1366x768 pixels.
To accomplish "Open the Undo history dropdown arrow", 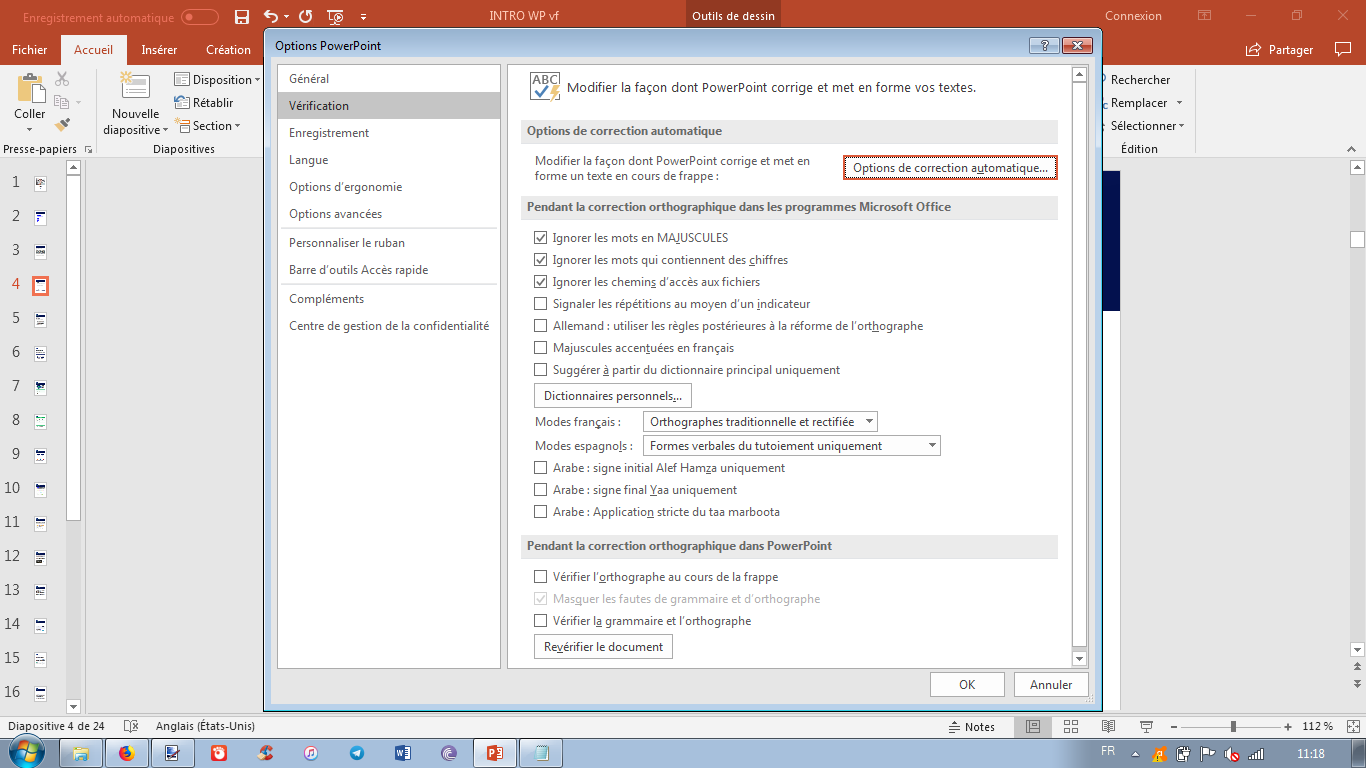I will coord(287,17).
